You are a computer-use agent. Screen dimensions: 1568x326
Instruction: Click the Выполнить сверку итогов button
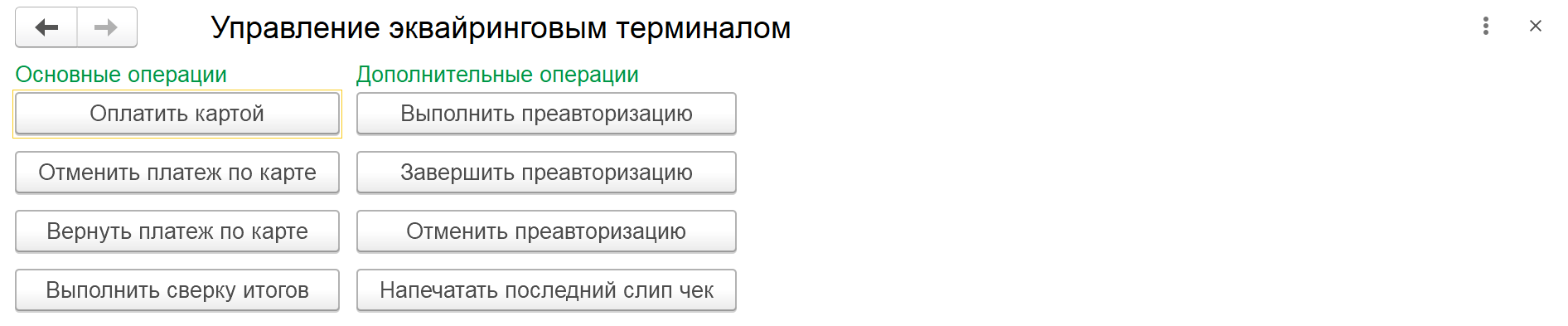click(177, 290)
